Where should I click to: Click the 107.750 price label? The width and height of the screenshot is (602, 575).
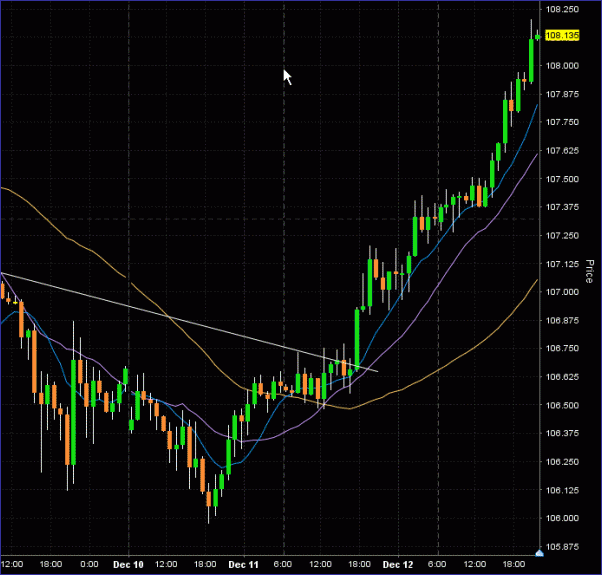tap(562, 122)
